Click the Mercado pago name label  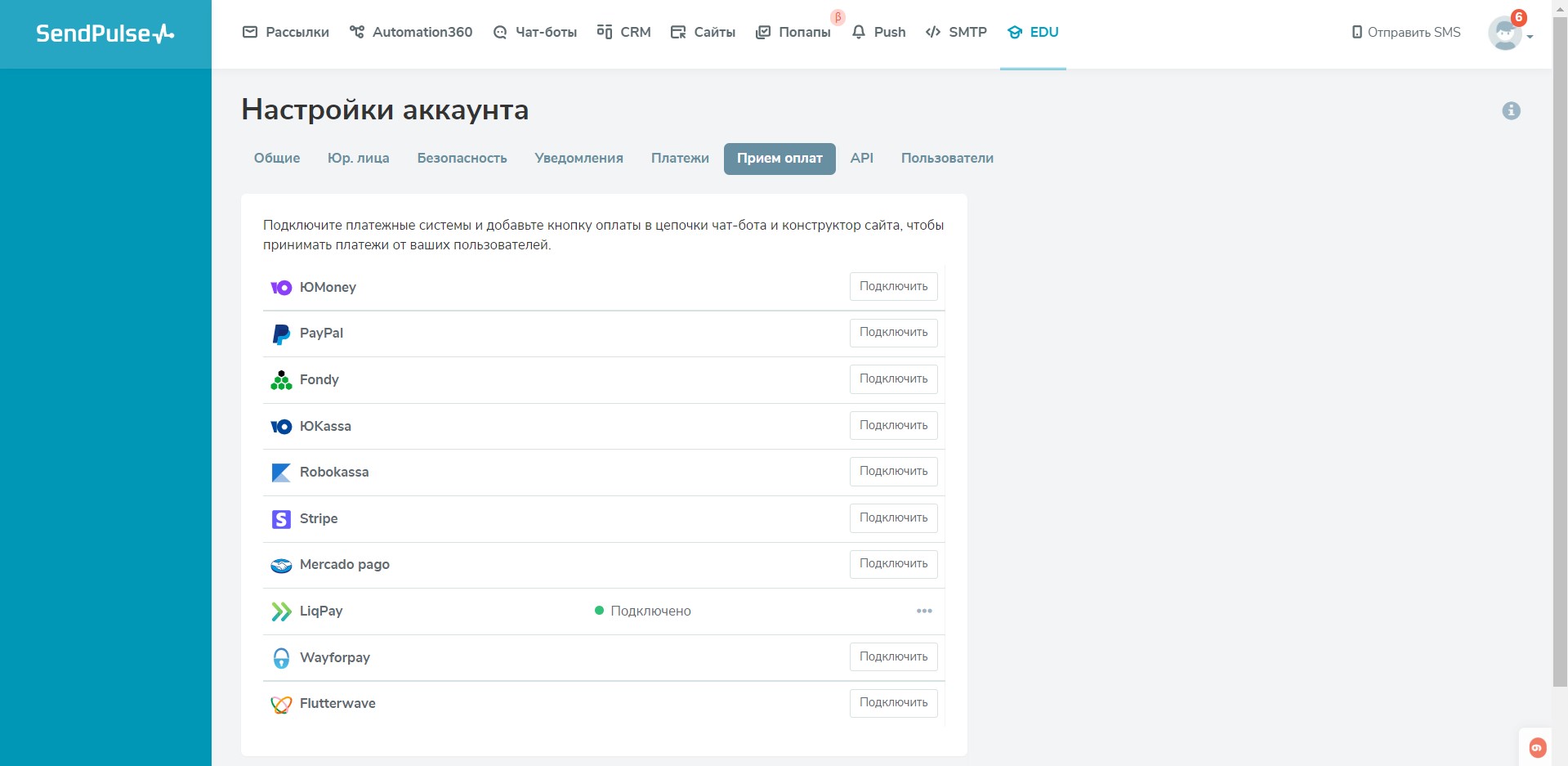click(345, 565)
